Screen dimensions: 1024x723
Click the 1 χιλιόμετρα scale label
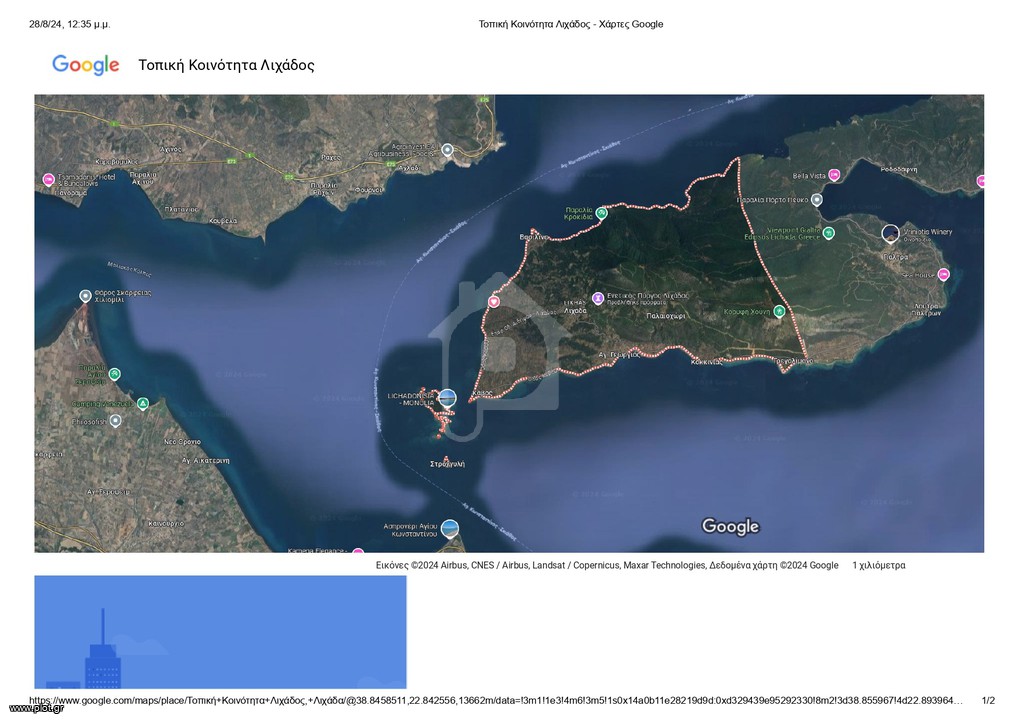point(878,566)
